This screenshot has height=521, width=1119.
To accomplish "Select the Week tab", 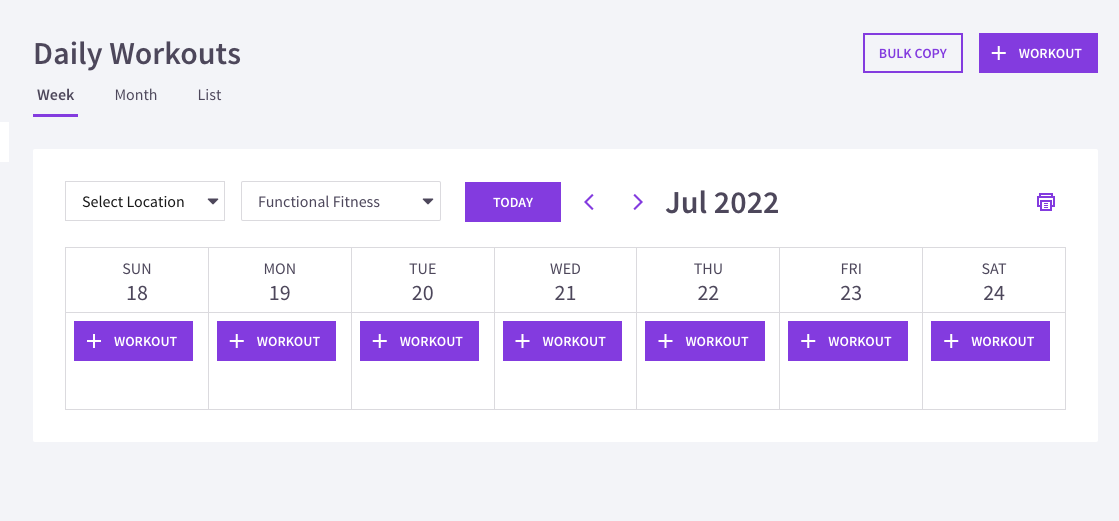I will coord(56,95).
